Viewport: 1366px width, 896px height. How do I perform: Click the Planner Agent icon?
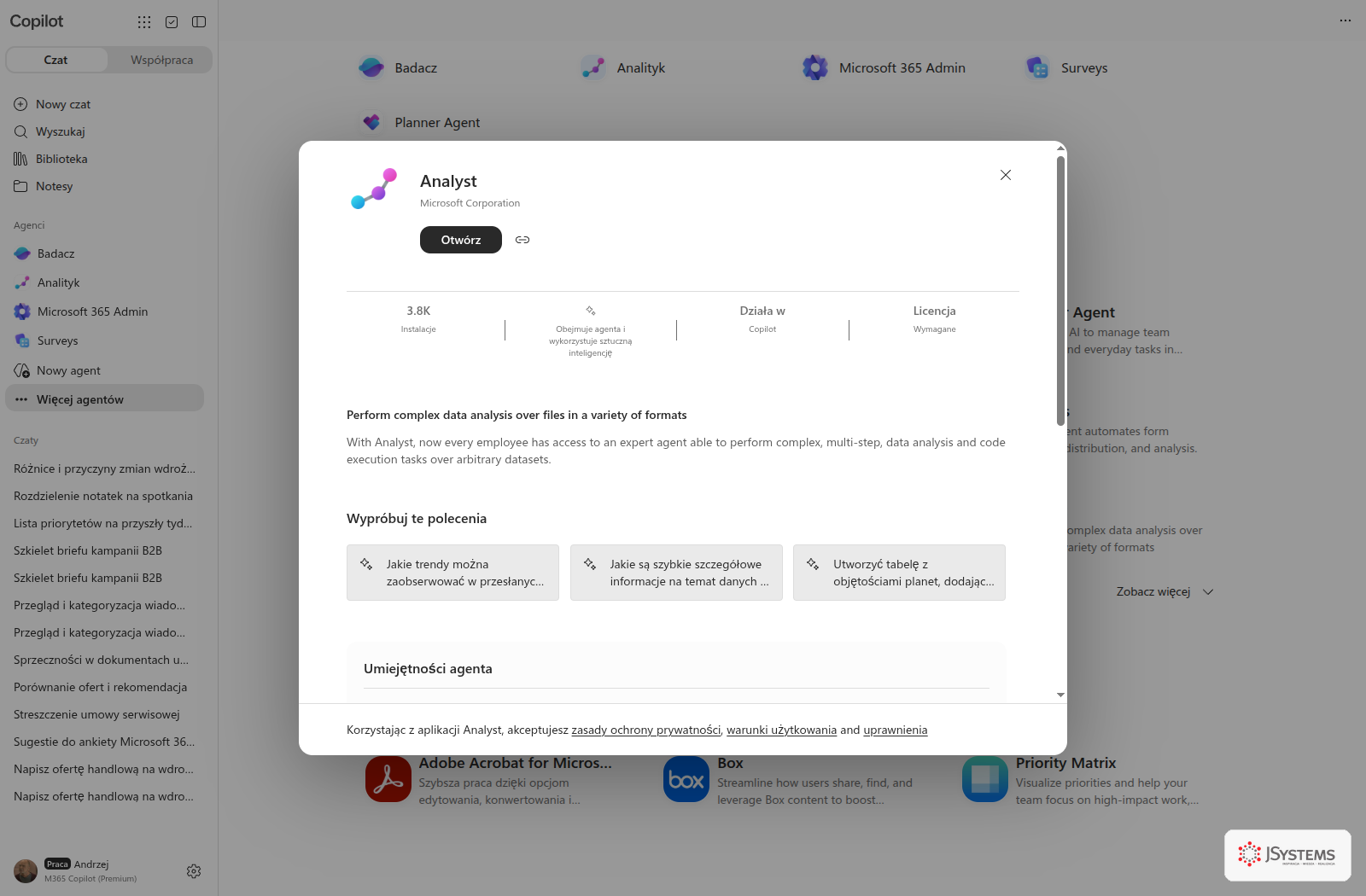tap(371, 122)
